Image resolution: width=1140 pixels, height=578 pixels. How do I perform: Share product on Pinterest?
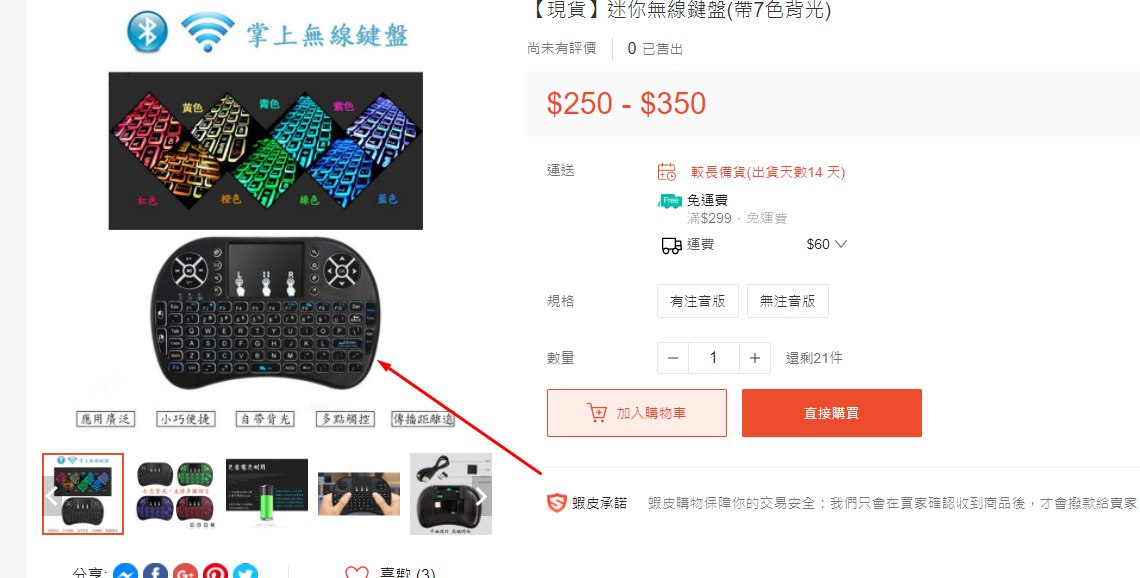coord(215,573)
